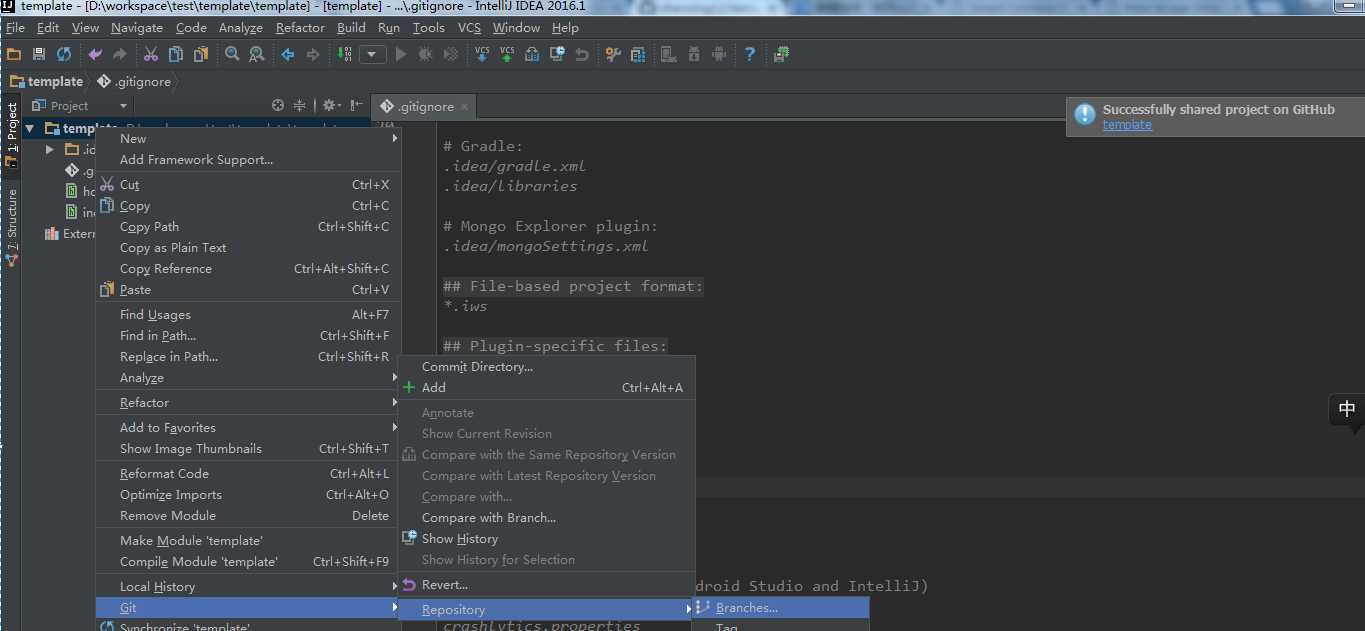Expand the New submenu in context menu
Image resolution: width=1365 pixels, height=631 pixels.
point(248,138)
